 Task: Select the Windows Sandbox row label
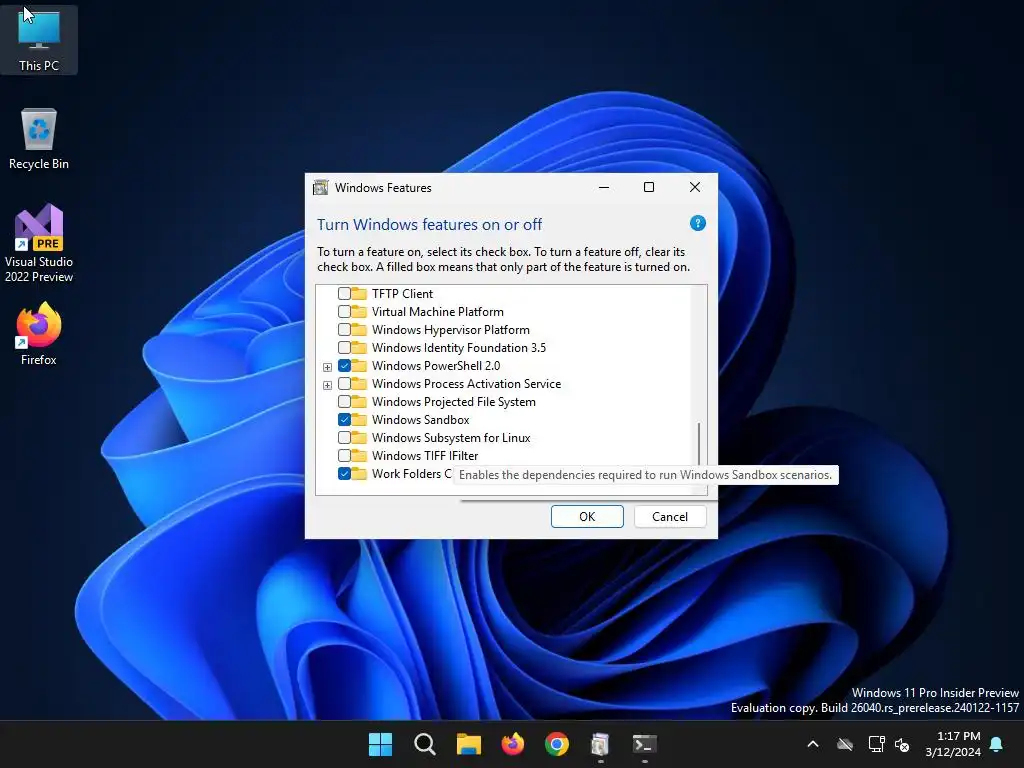tap(421, 420)
